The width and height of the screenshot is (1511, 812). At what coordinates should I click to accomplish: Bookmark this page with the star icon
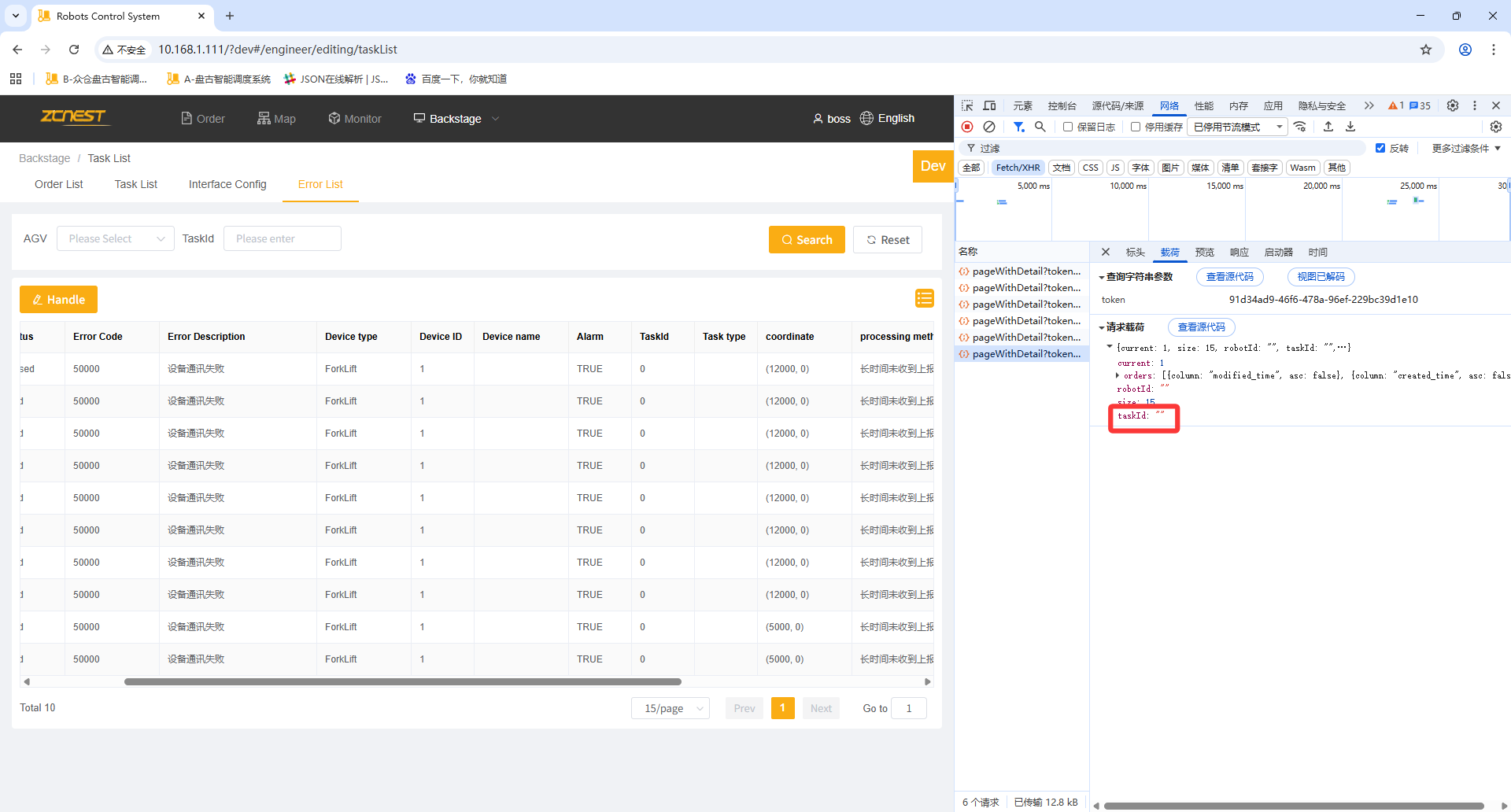1425,50
